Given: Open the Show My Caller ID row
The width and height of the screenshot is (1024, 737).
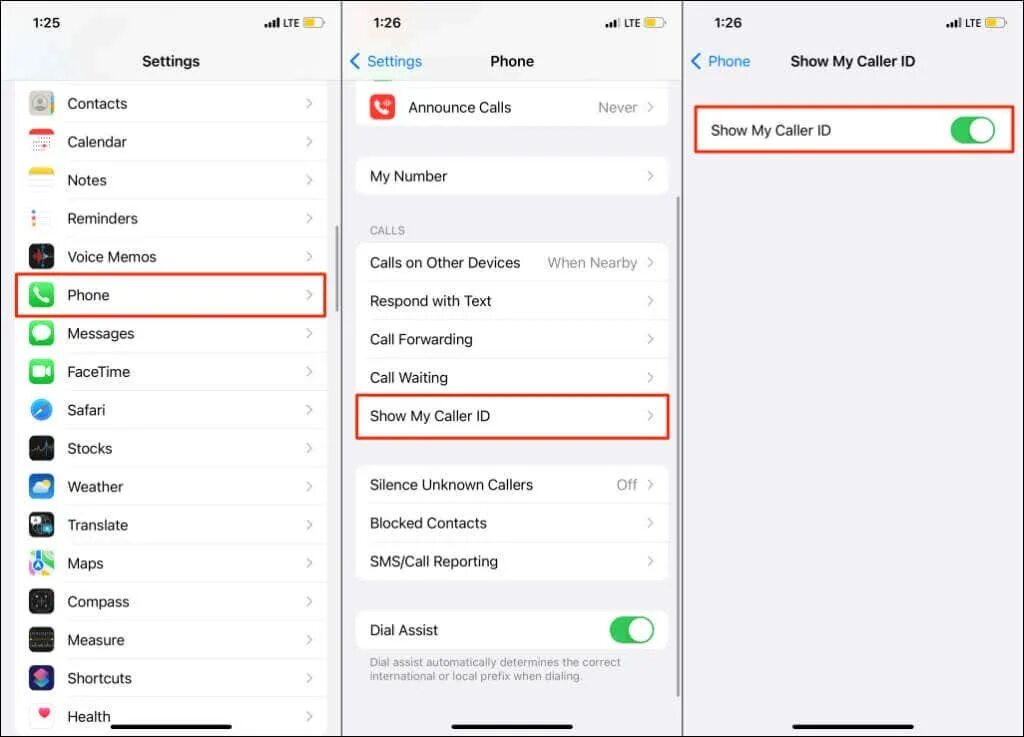Looking at the screenshot, I should pos(512,416).
